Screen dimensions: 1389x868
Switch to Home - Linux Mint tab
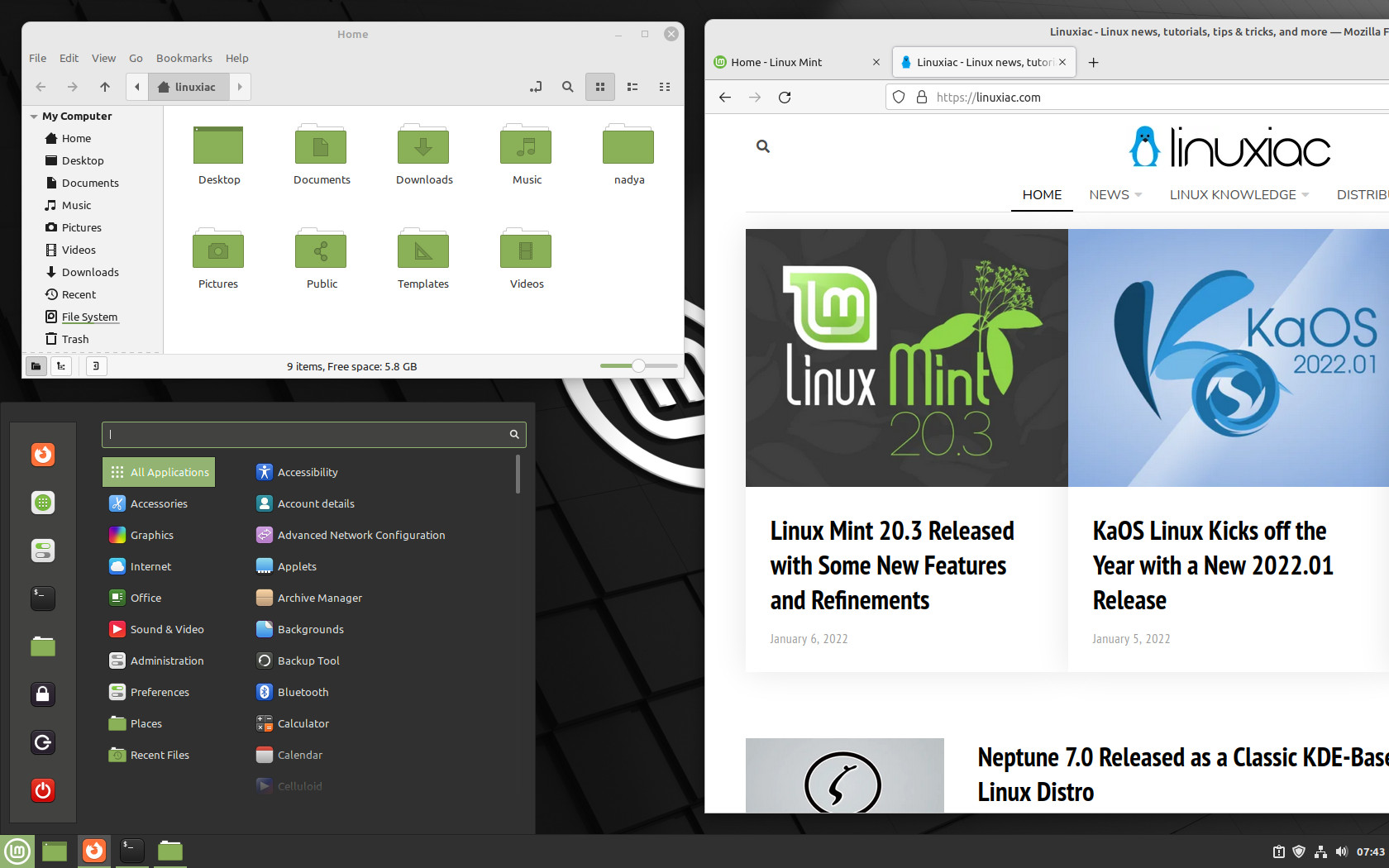click(797, 63)
